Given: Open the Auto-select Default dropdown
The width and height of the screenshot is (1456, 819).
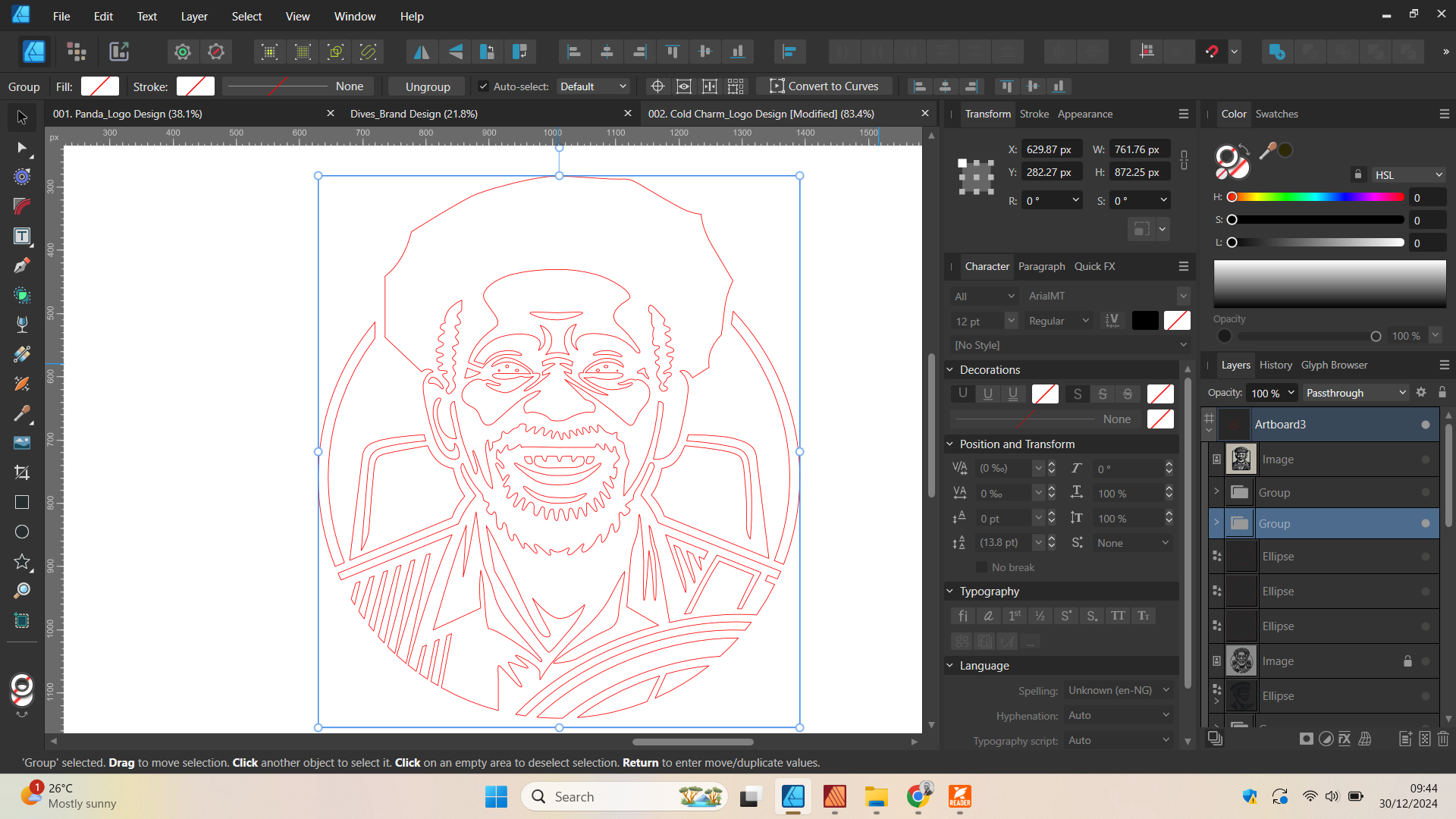Looking at the screenshot, I should (x=593, y=86).
